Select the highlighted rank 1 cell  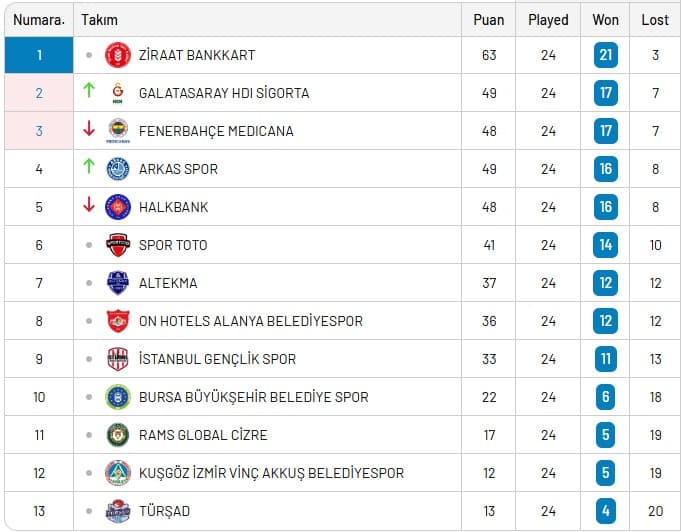click(x=39, y=55)
